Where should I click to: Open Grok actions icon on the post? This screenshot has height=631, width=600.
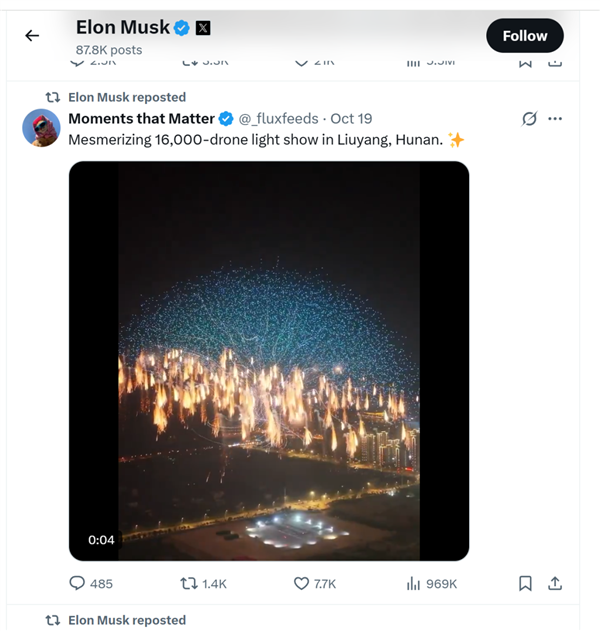tap(530, 119)
